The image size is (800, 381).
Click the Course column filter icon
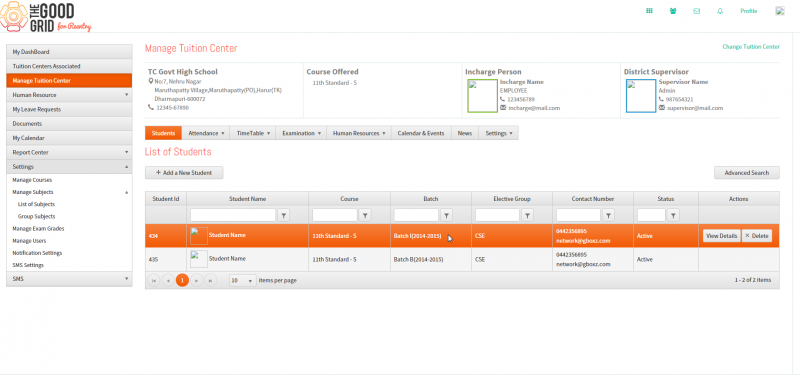[x=365, y=215]
